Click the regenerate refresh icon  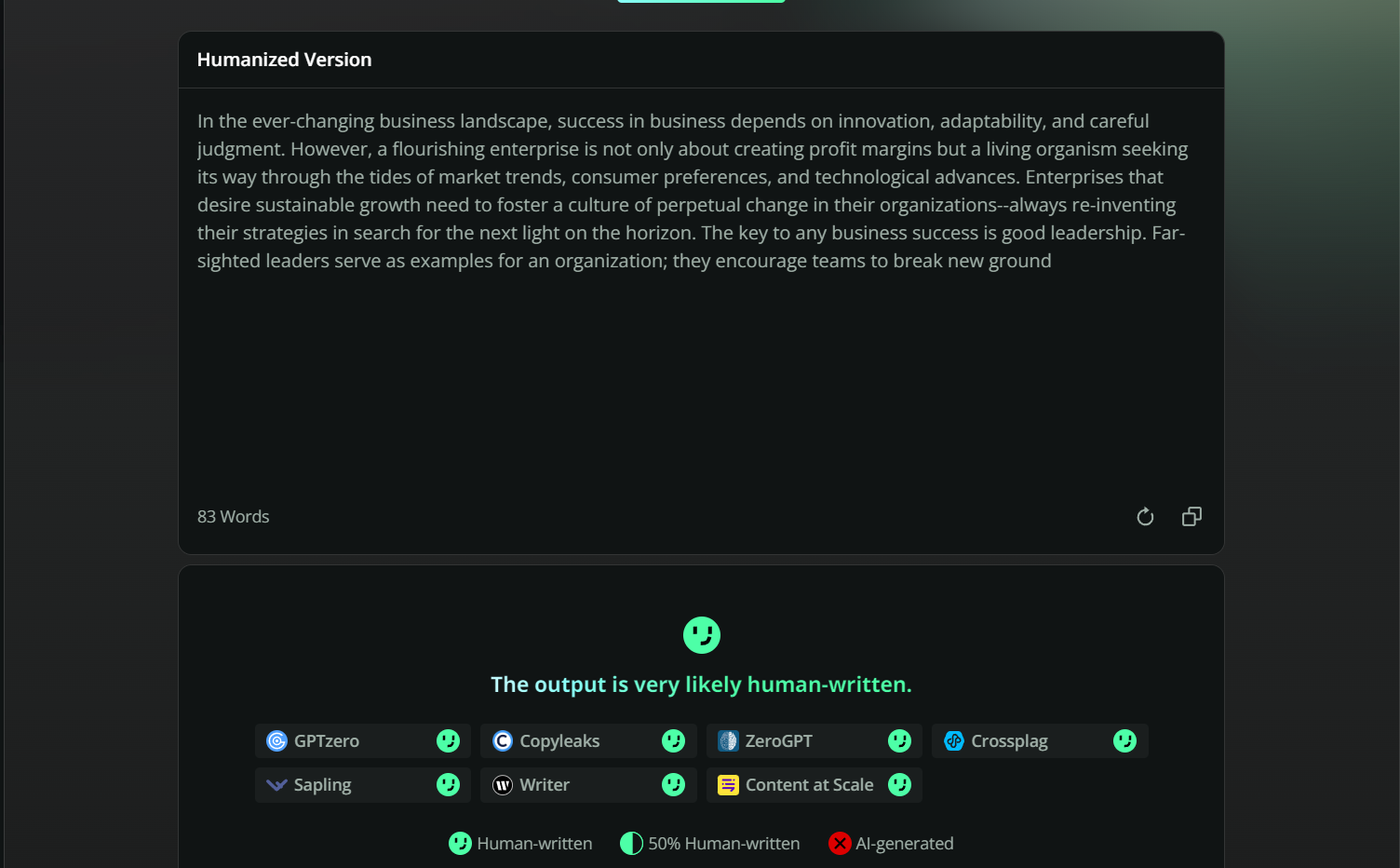coord(1145,517)
